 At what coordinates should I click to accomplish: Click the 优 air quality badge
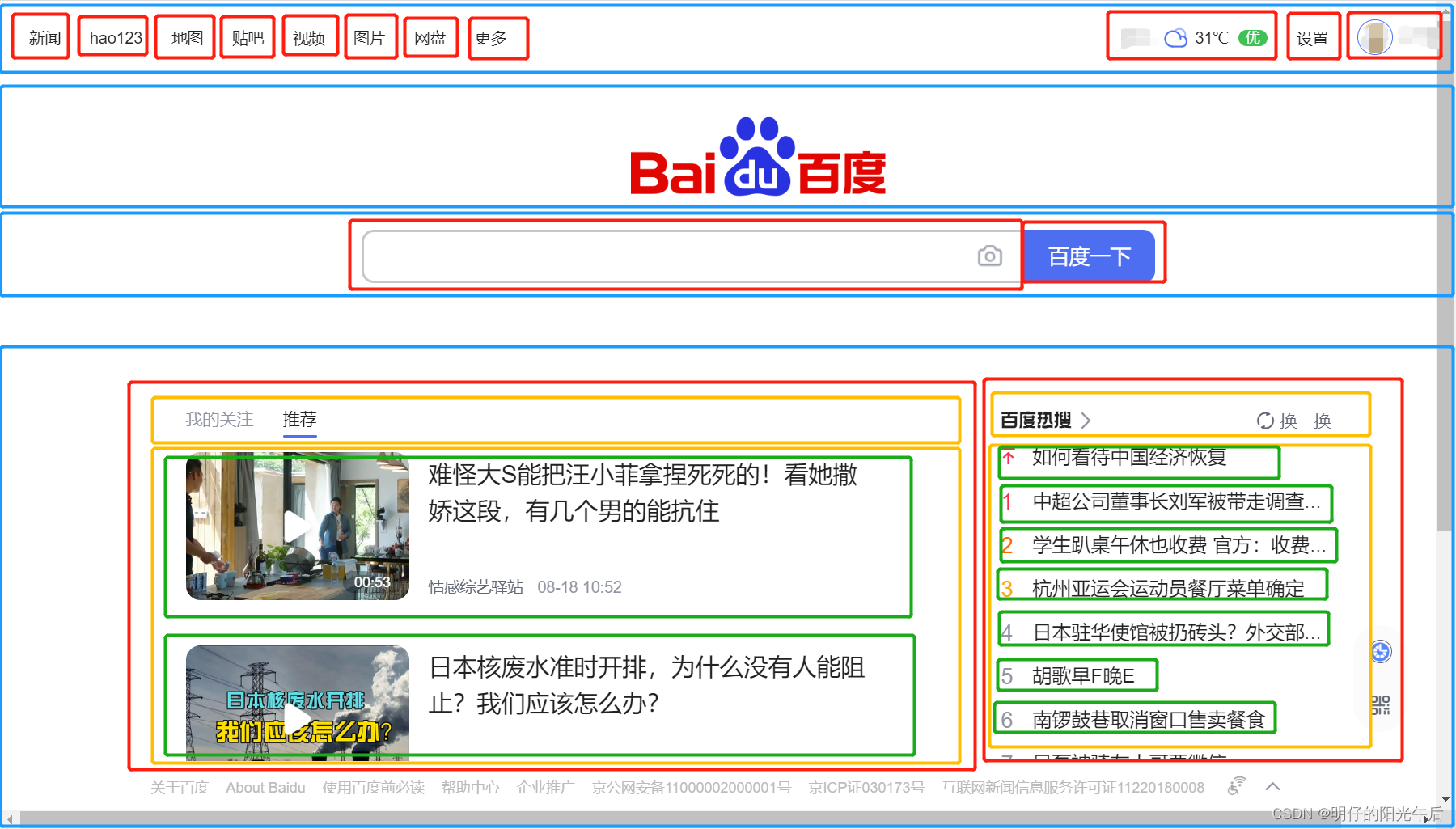tap(1253, 38)
